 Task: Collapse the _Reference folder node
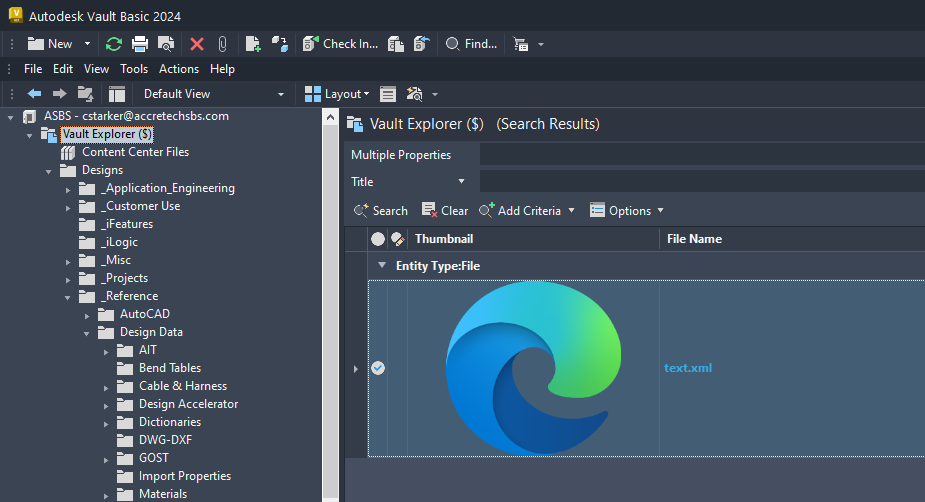[x=68, y=298]
